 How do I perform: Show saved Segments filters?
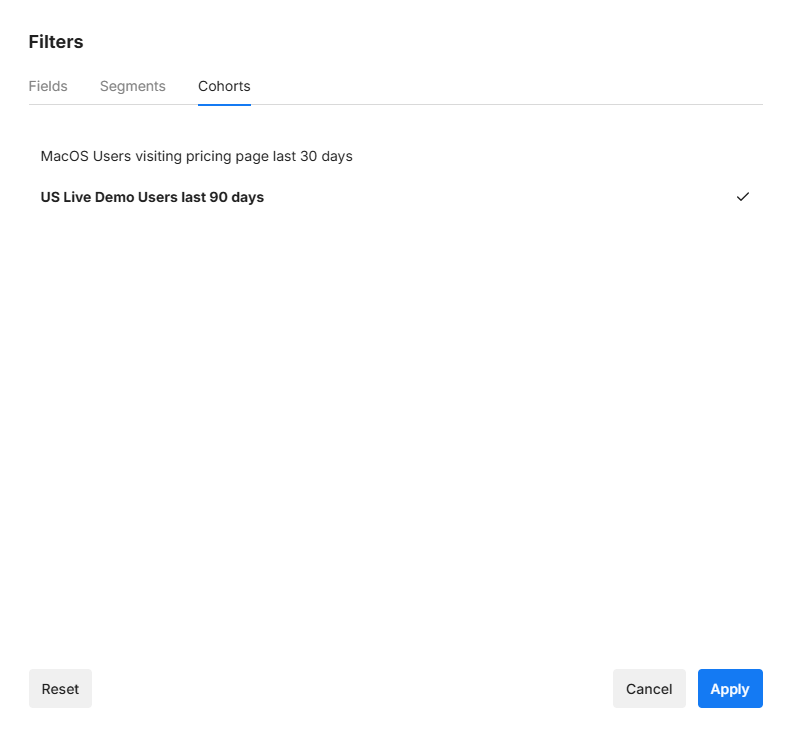click(132, 86)
